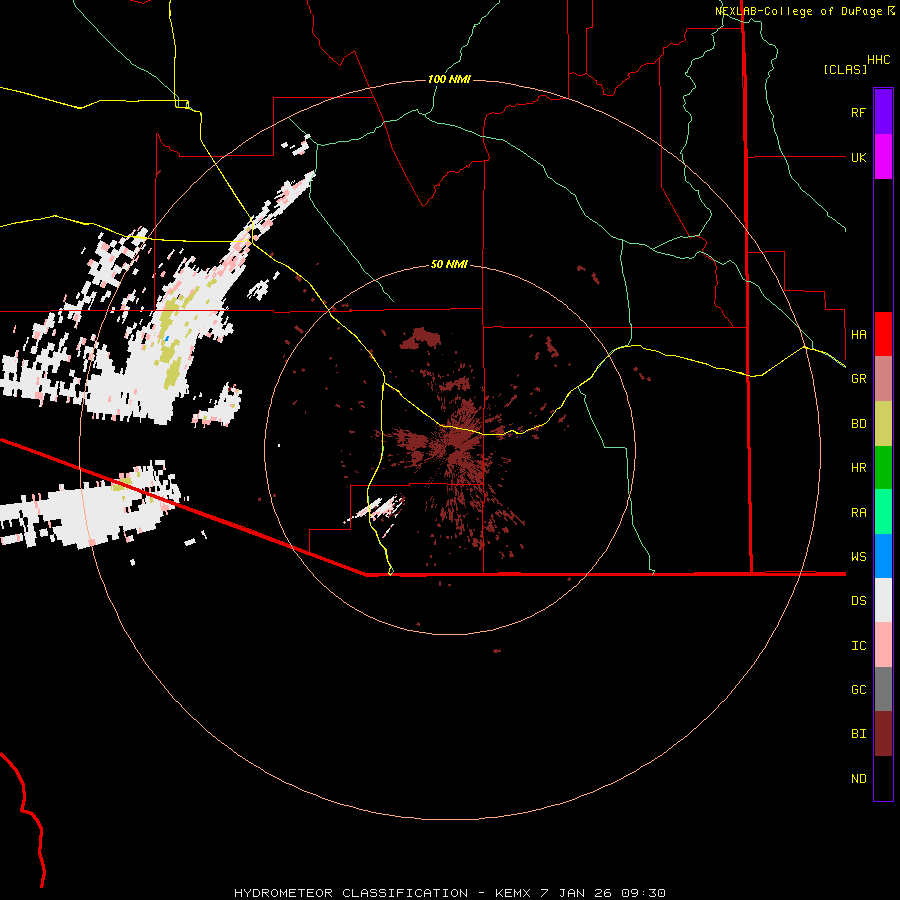Click the UK legend label
Screen dimensions: 900x900
click(858, 157)
